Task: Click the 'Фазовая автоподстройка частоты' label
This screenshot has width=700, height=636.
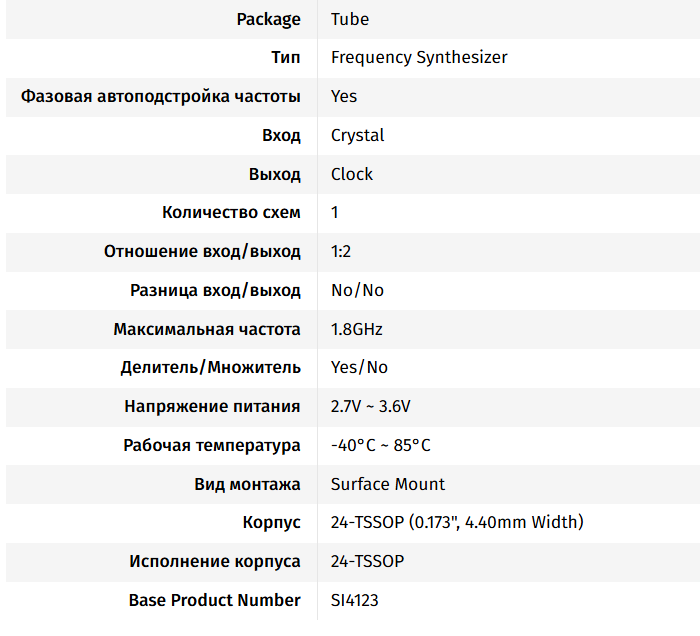Action: coord(160,96)
